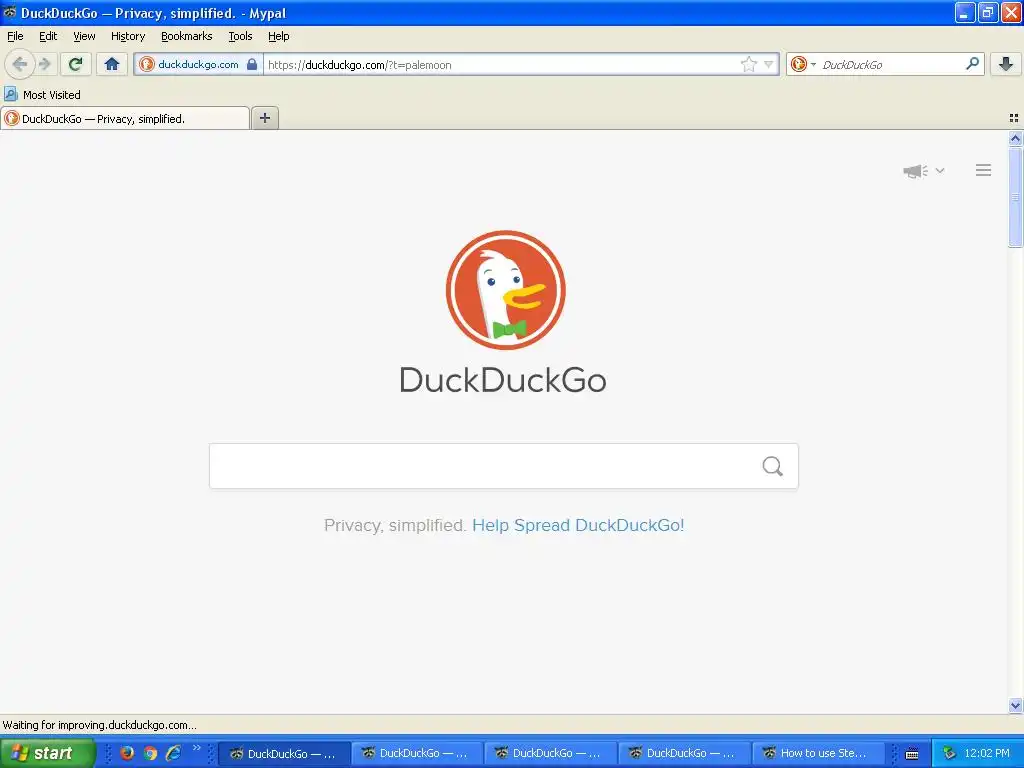Screen dimensions: 1024x768
Task: Reload the current page
Action: point(75,64)
